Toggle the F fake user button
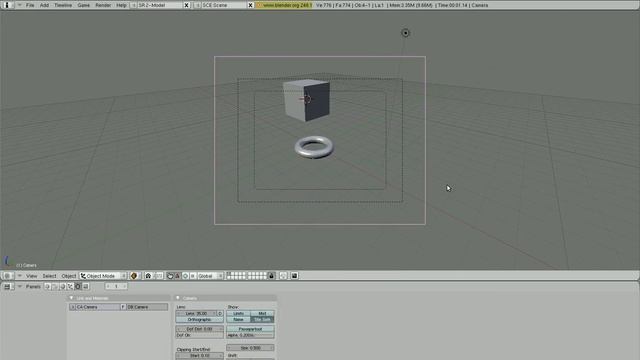The height and width of the screenshot is (360, 640). pyautogui.click(x=123, y=307)
